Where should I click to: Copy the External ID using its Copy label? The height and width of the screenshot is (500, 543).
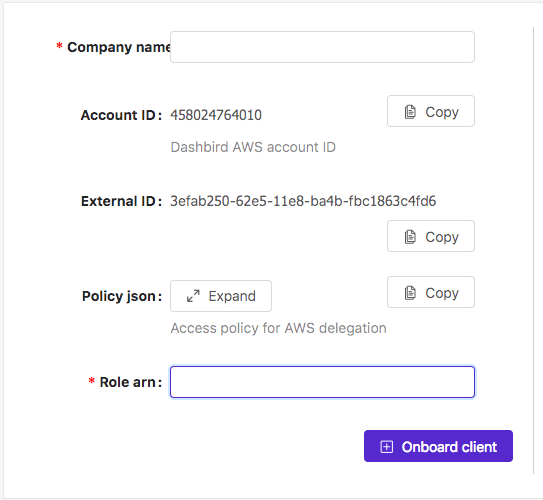click(442, 237)
